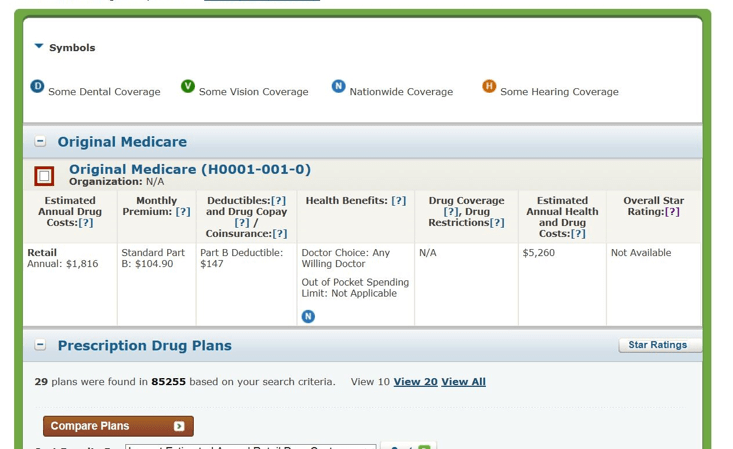Click the Vision Coverage V symbol icon
Screen dimensions: 733x449
click(188, 86)
